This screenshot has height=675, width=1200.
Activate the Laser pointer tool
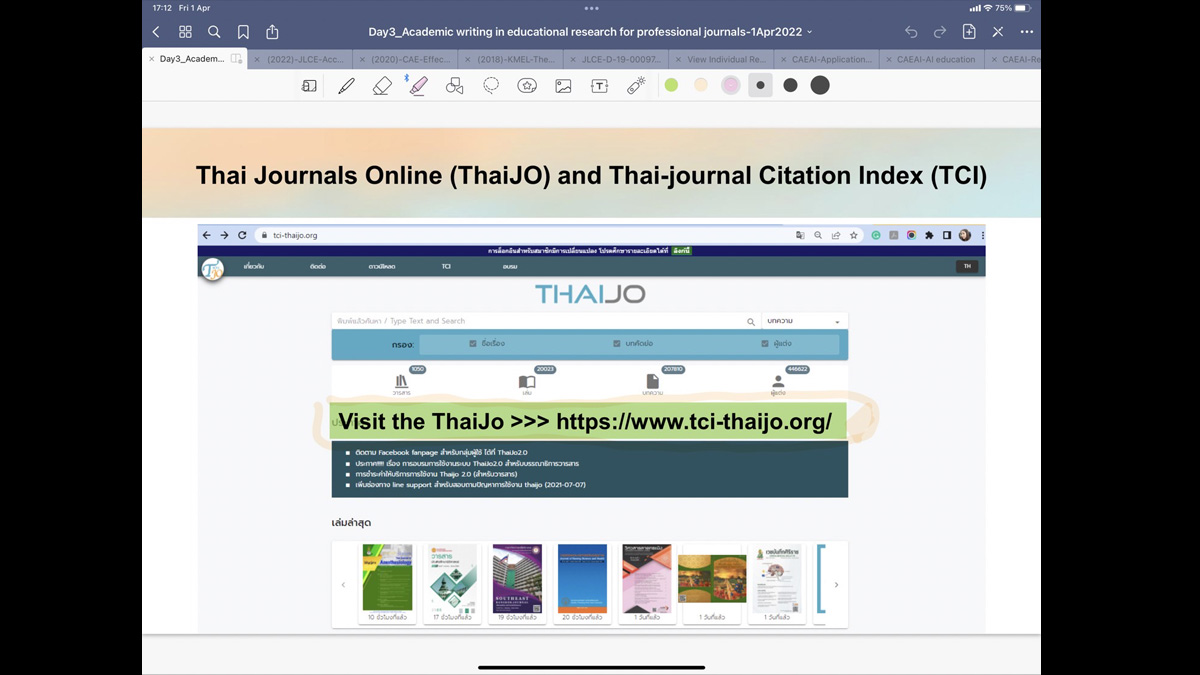(x=636, y=86)
